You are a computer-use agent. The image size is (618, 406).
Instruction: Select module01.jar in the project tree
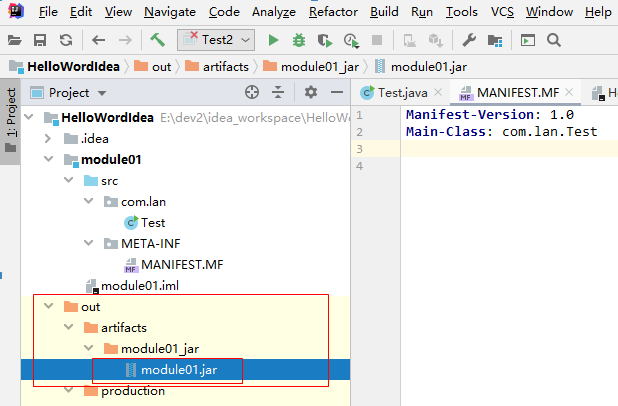coord(171,370)
